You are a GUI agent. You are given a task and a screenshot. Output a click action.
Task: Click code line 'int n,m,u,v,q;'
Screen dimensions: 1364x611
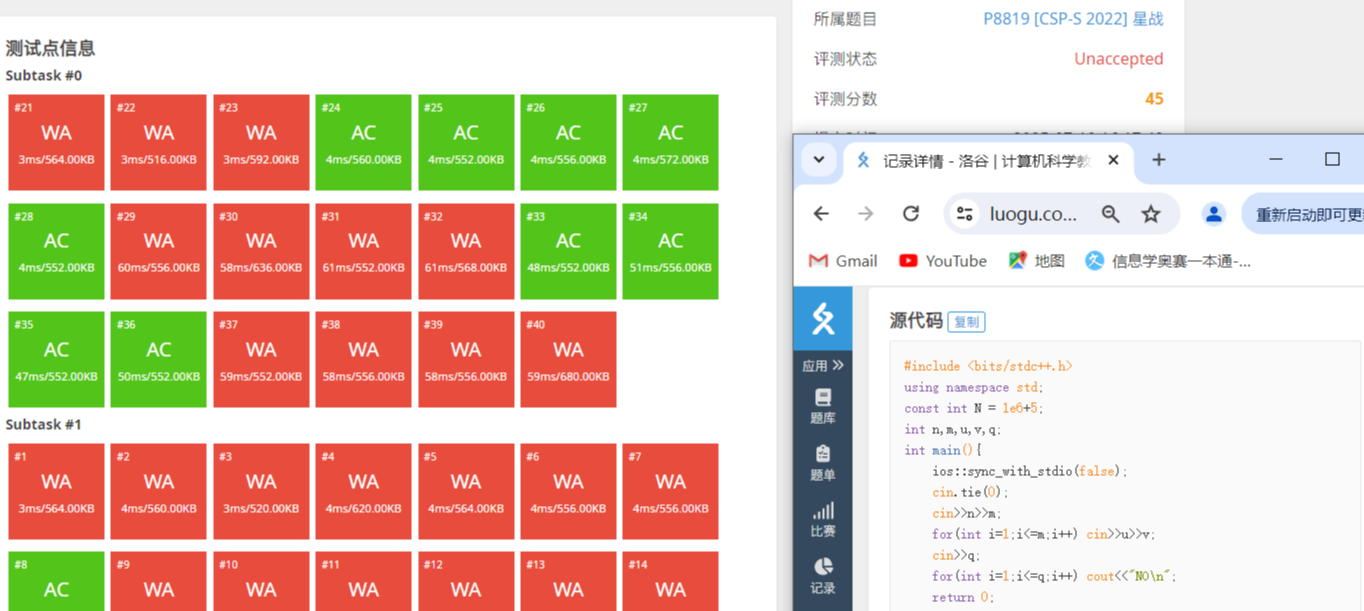tap(952, 429)
